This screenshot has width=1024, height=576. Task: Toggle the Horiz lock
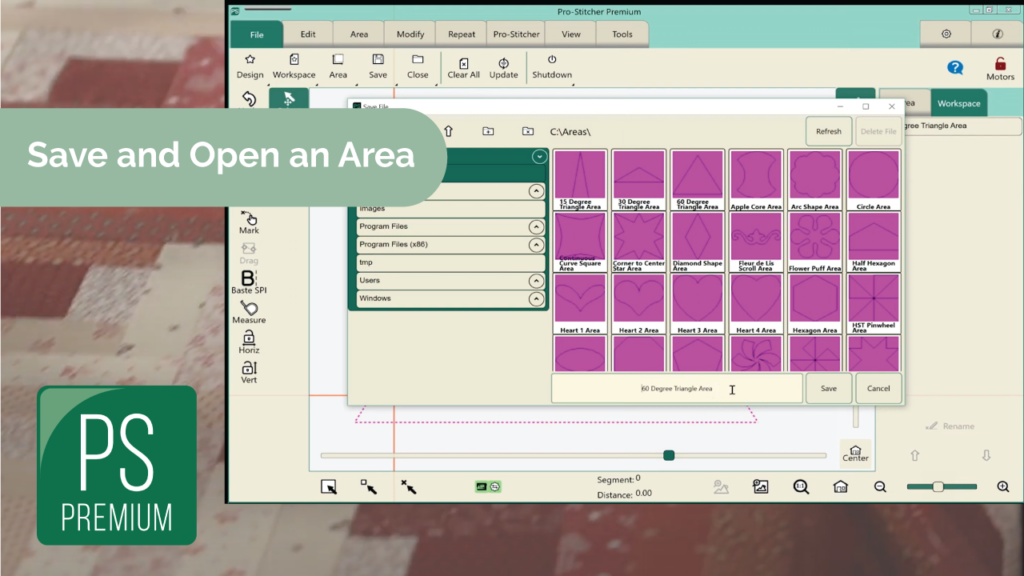tap(249, 339)
